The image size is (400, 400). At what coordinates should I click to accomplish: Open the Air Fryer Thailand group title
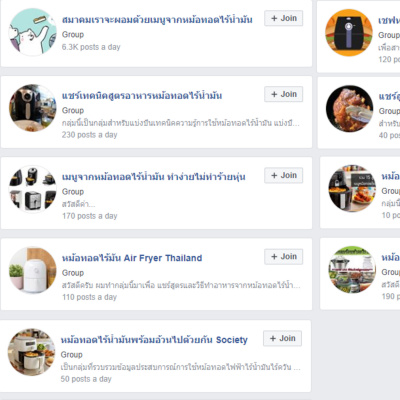[132, 258]
